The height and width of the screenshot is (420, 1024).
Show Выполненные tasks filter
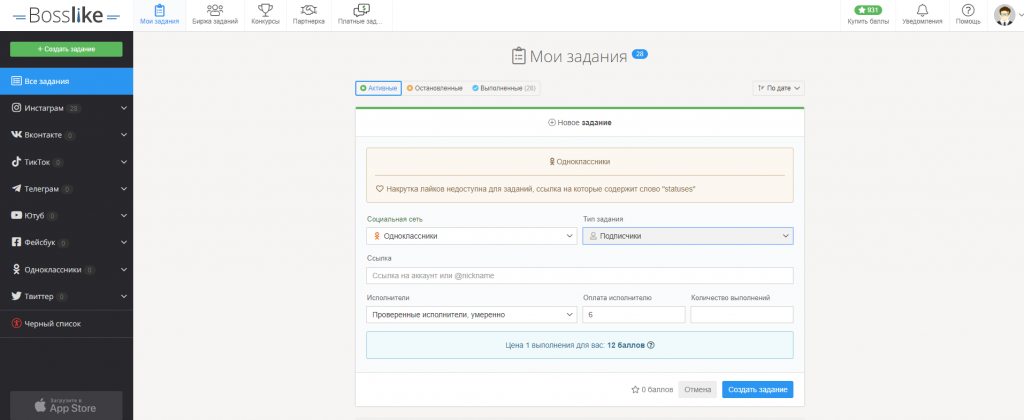pos(504,88)
